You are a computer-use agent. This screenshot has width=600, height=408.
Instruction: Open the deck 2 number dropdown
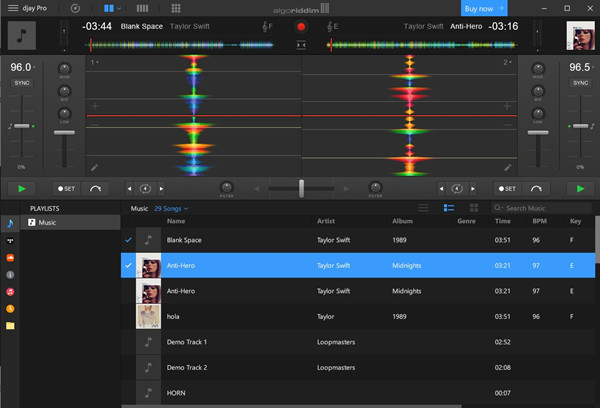pyautogui.click(x=507, y=62)
